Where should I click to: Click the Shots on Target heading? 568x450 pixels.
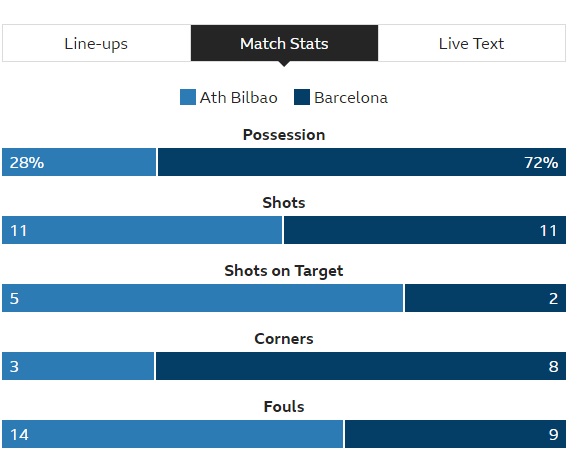pos(284,271)
